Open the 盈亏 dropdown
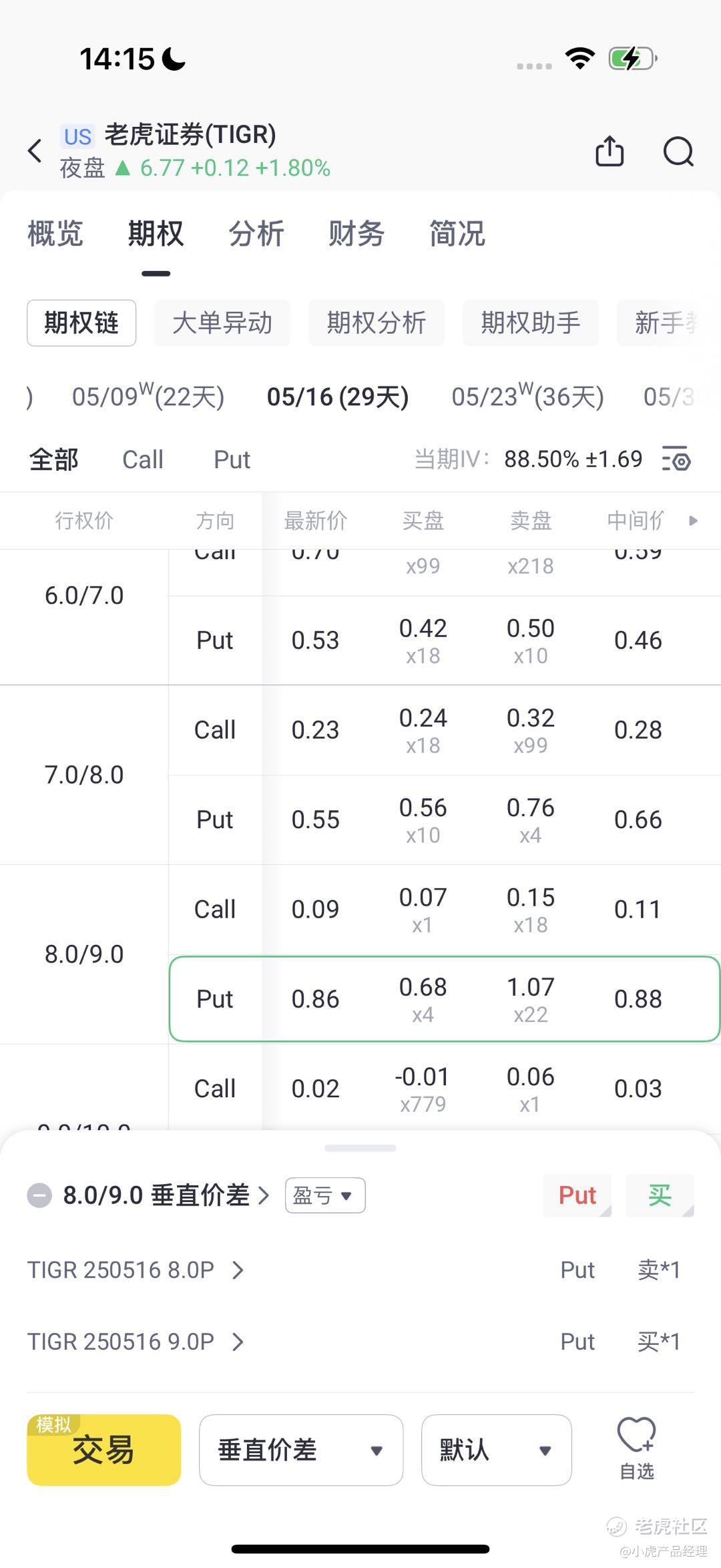This screenshot has width=721, height=1568. point(325,1195)
